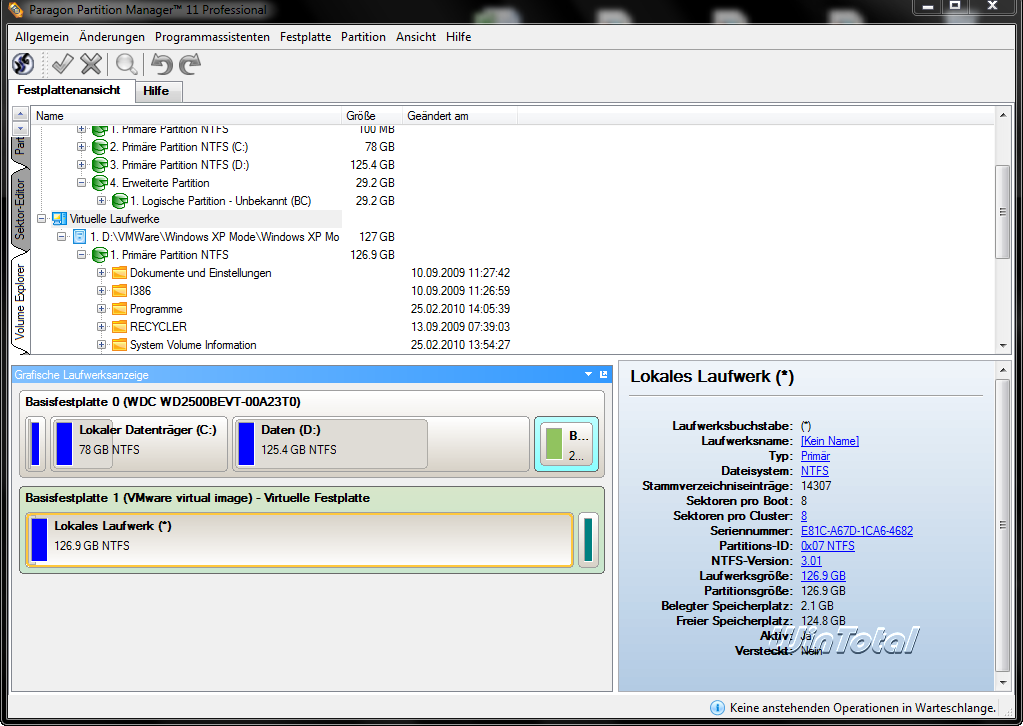Click the Paragon app icon in title bar
Screen dimensions: 1023x726
[16, 10]
